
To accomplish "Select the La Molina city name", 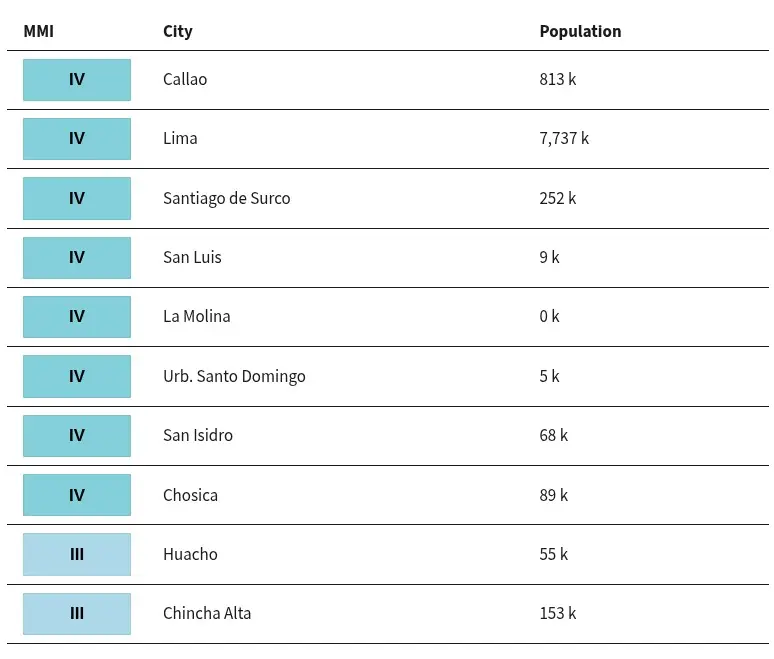I will tap(197, 316).
